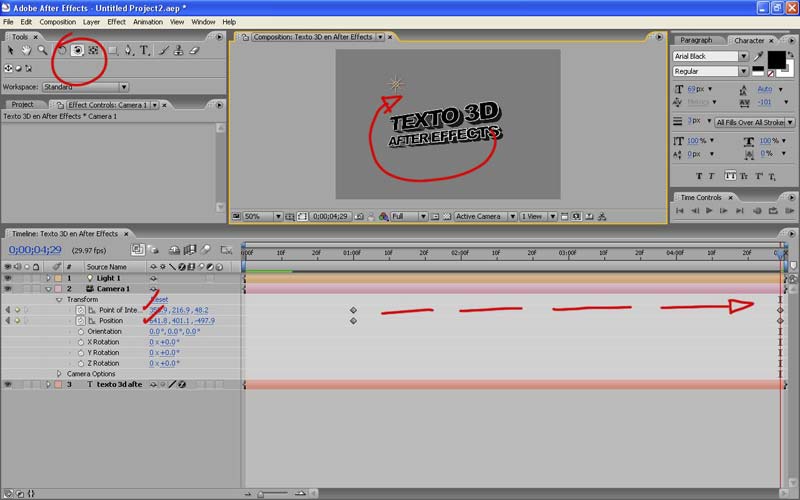Click the World Axis Mode icon

pyautogui.click(x=18, y=68)
